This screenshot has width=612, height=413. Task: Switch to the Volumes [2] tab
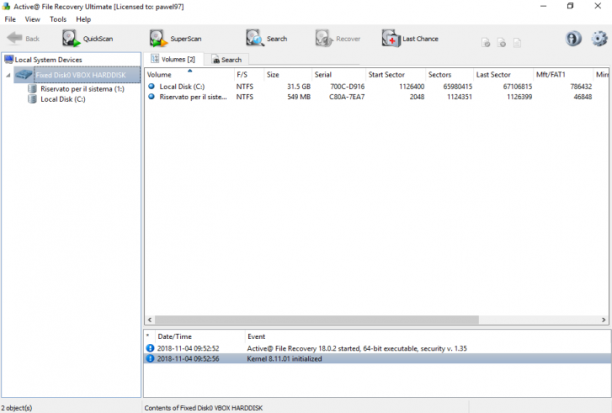(173, 59)
